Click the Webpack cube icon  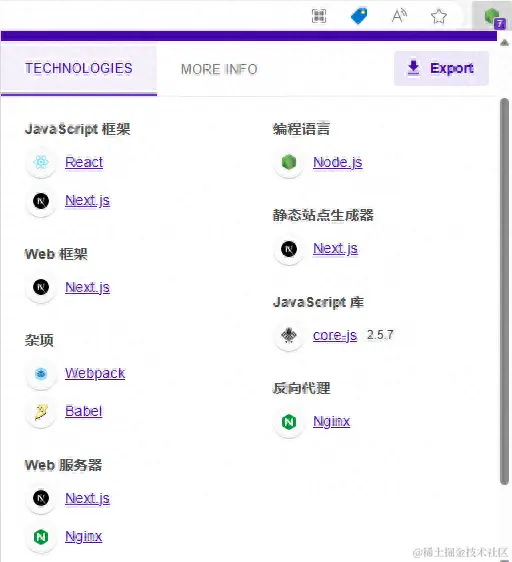coord(41,374)
